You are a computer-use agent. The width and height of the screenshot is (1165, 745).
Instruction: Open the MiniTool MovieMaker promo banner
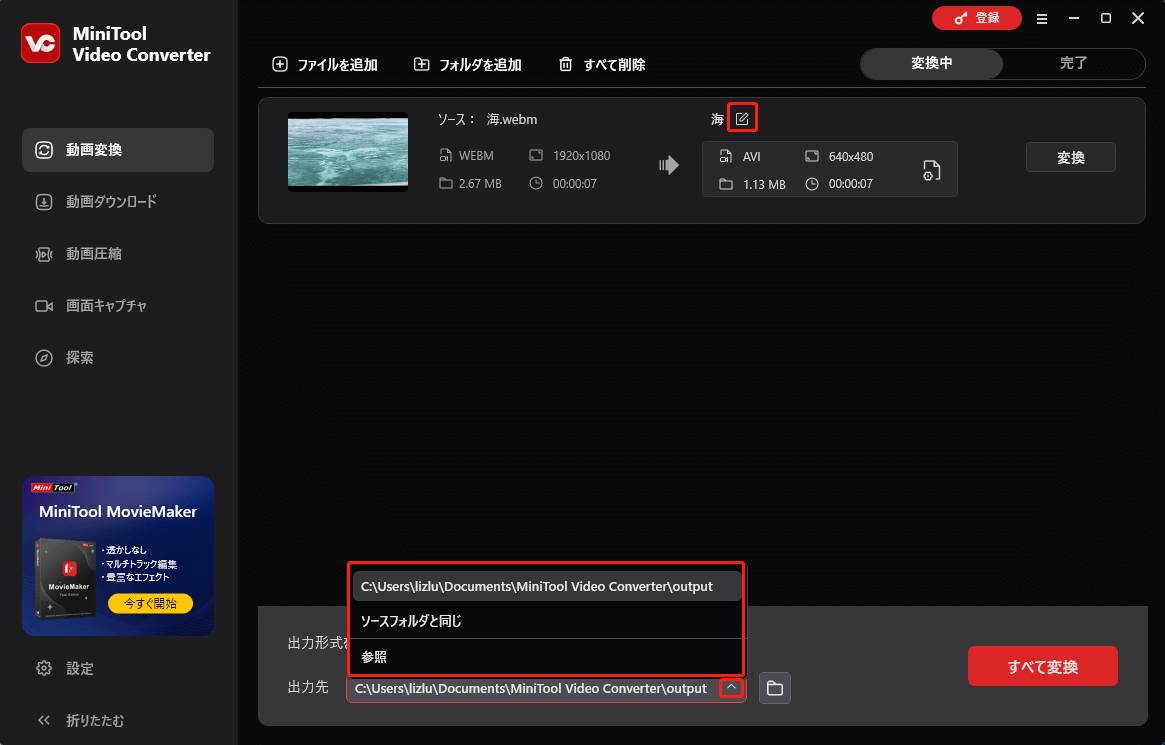pyautogui.click(x=118, y=556)
